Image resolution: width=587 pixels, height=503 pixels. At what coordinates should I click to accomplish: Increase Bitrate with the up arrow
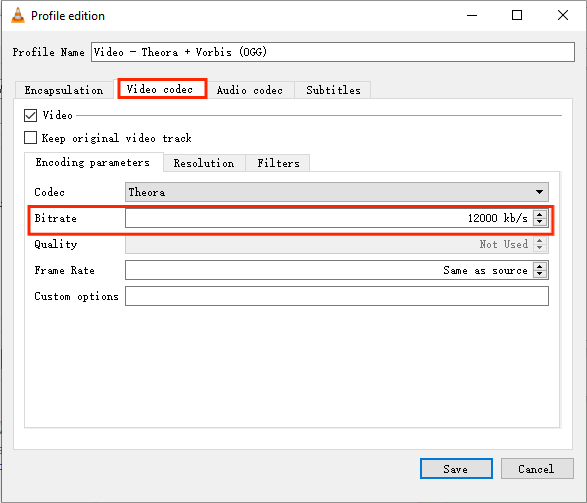point(539,214)
